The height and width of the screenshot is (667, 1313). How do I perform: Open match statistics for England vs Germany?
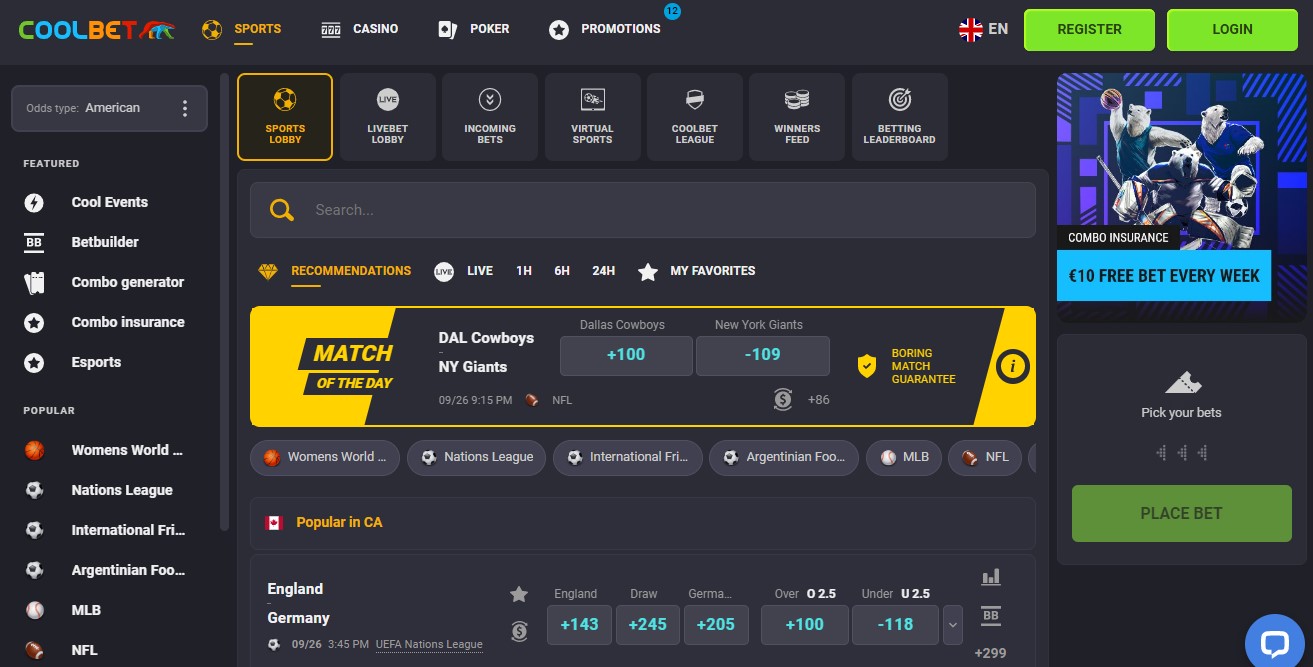pos(991,577)
